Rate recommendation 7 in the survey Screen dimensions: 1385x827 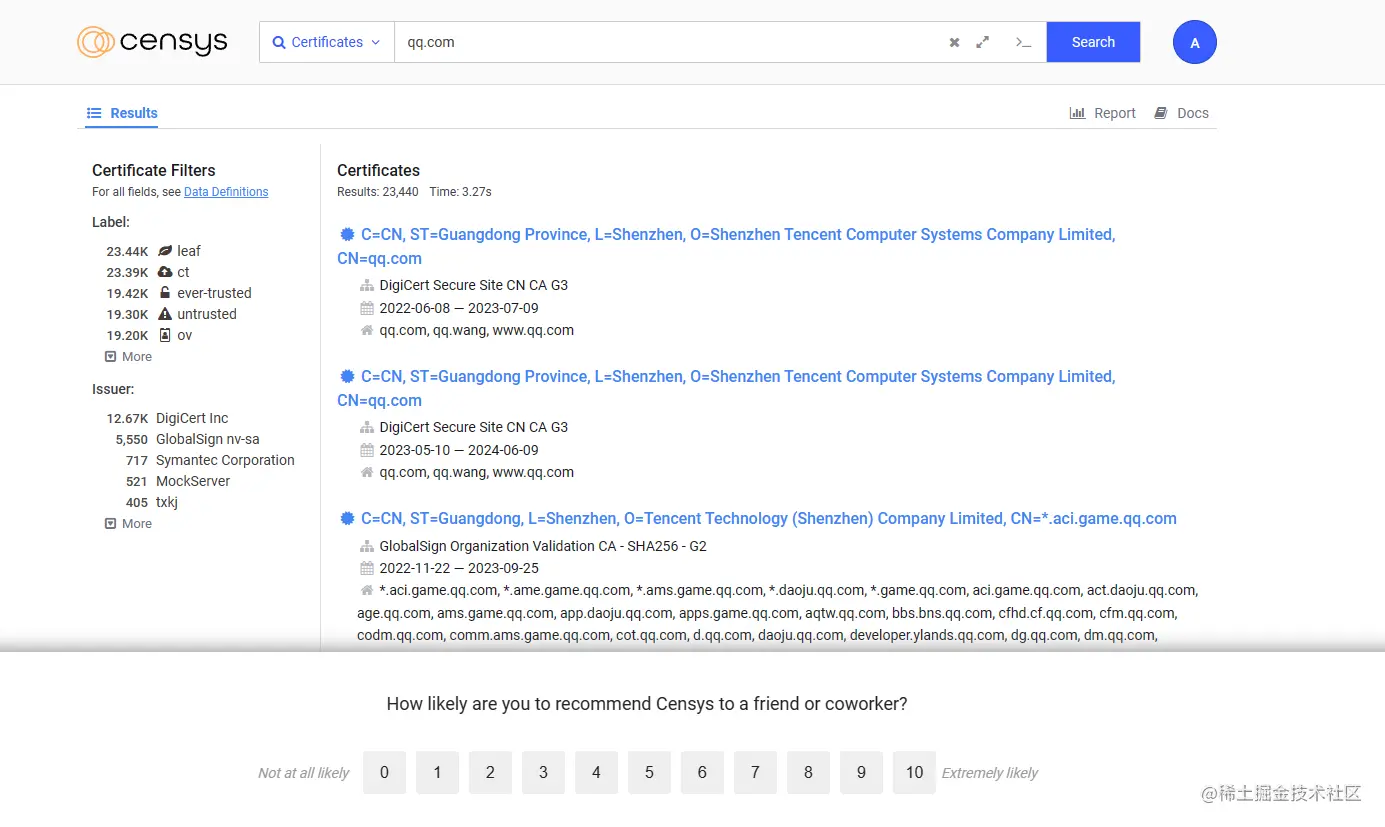pos(755,772)
